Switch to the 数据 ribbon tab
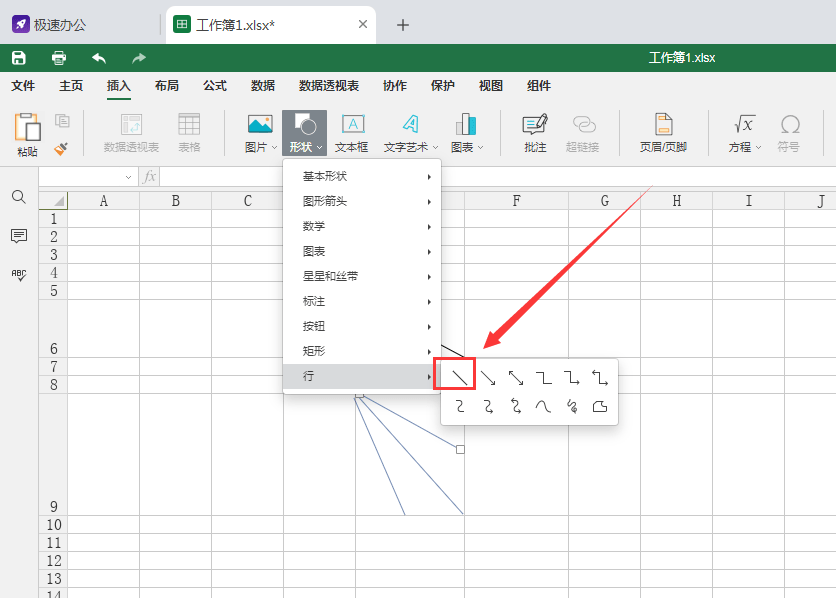Image resolution: width=836 pixels, height=598 pixels. (x=262, y=86)
